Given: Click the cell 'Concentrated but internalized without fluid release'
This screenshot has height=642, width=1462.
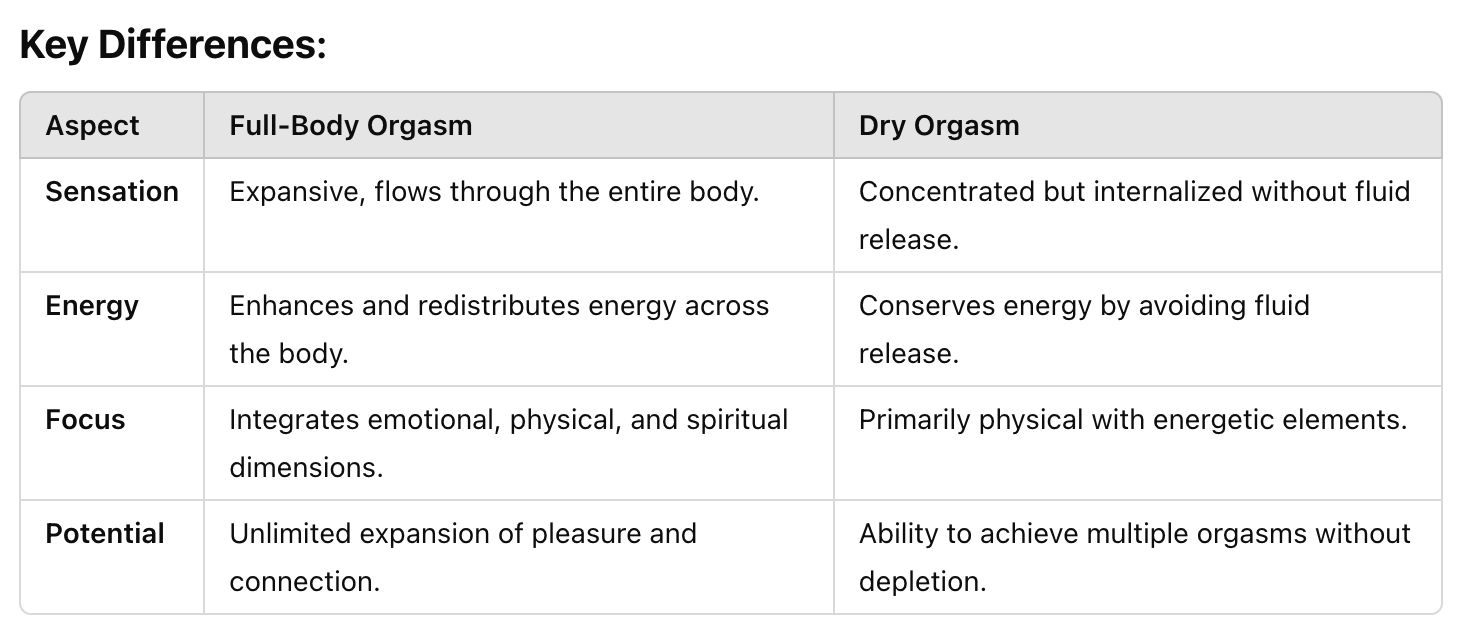Looking at the screenshot, I should click(x=1137, y=215).
